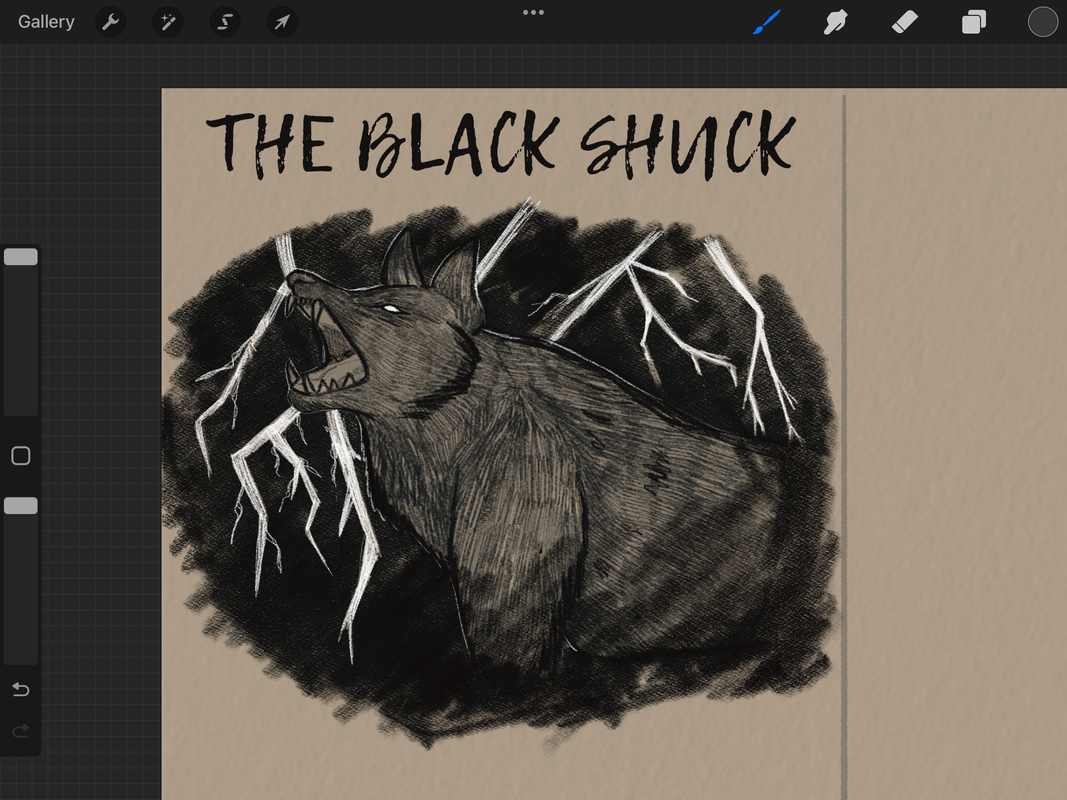1067x800 pixels.
Task: Activate the Selection tool
Action: coord(225,22)
